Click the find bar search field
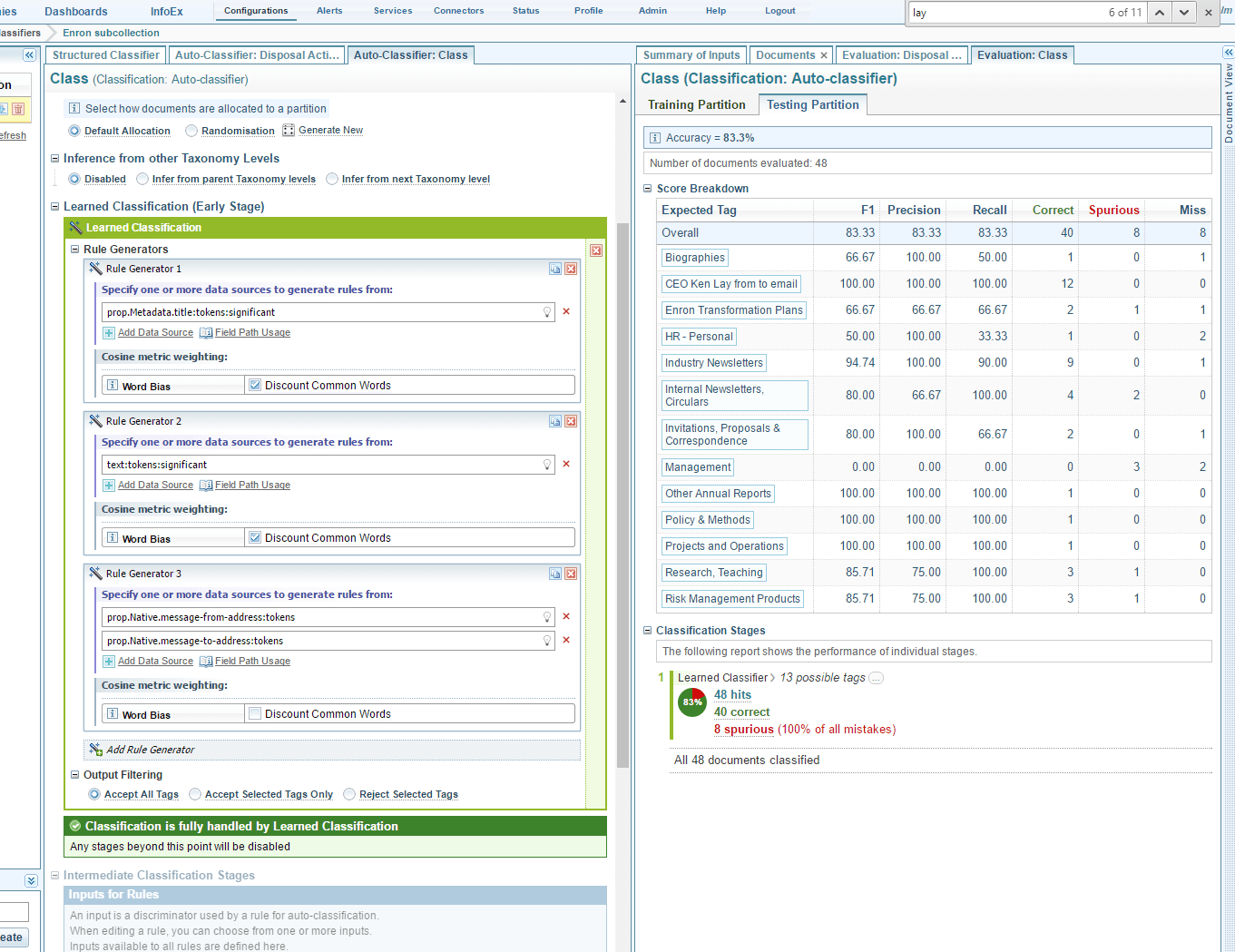The image size is (1235, 952). pyautogui.click(x=1007, y=13)
